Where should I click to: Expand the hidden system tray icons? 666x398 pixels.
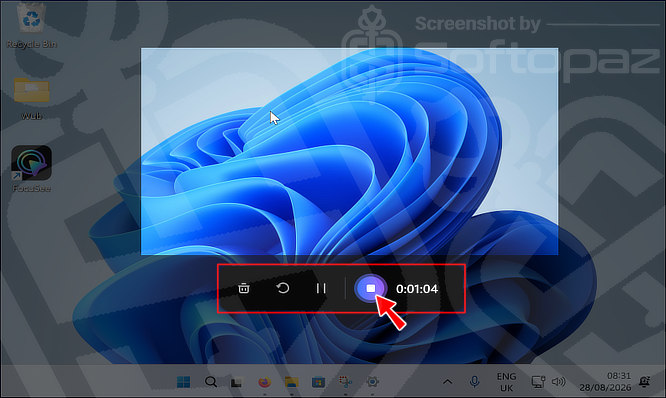click(447, 382)
